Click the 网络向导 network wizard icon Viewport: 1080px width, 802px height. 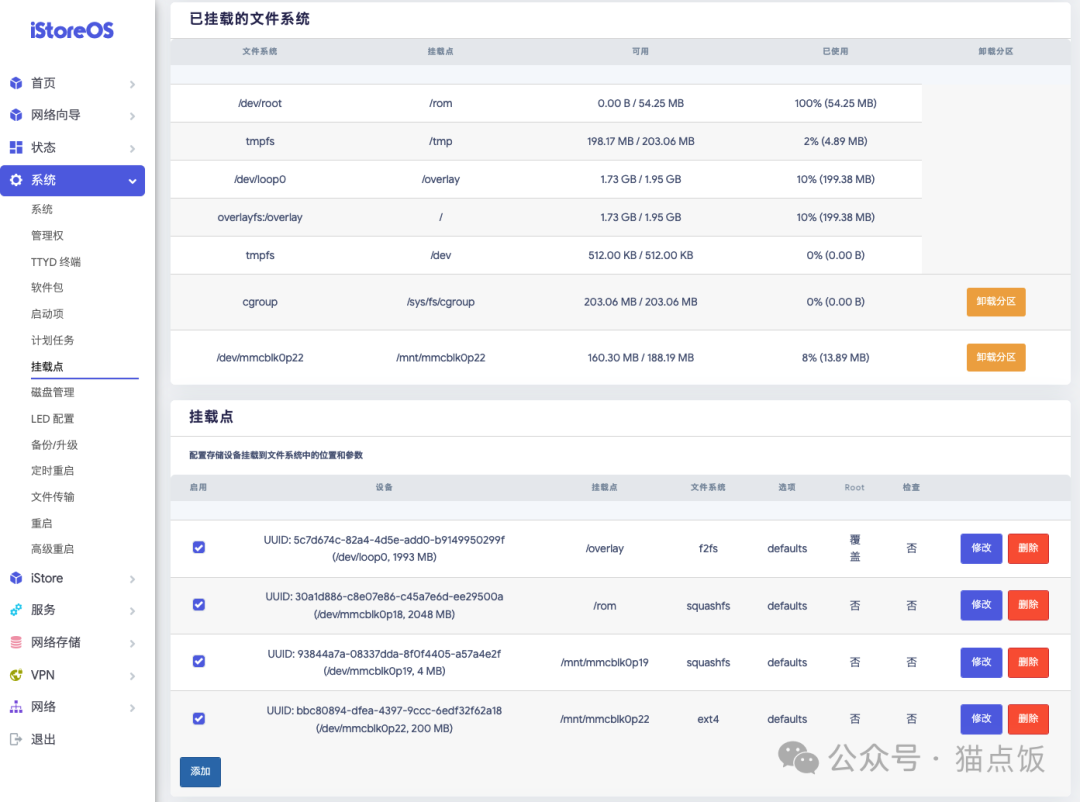click(x=18, y=116)
